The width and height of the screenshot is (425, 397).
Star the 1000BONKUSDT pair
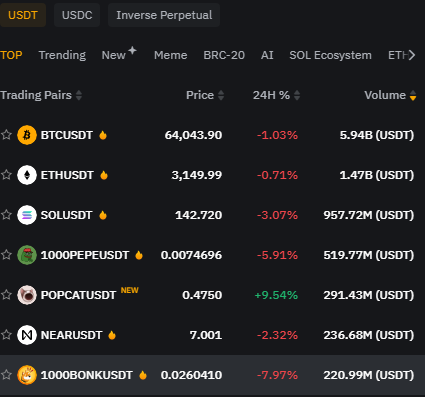click(x=6, y=375)
